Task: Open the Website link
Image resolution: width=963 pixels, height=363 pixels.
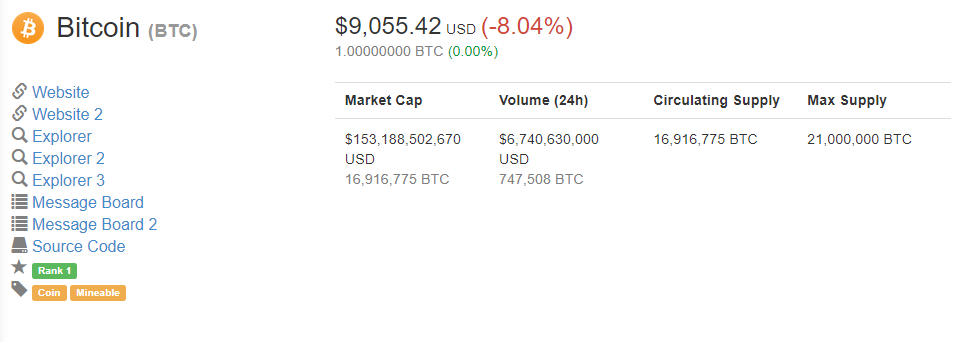Action: click(x=61, y=92)
